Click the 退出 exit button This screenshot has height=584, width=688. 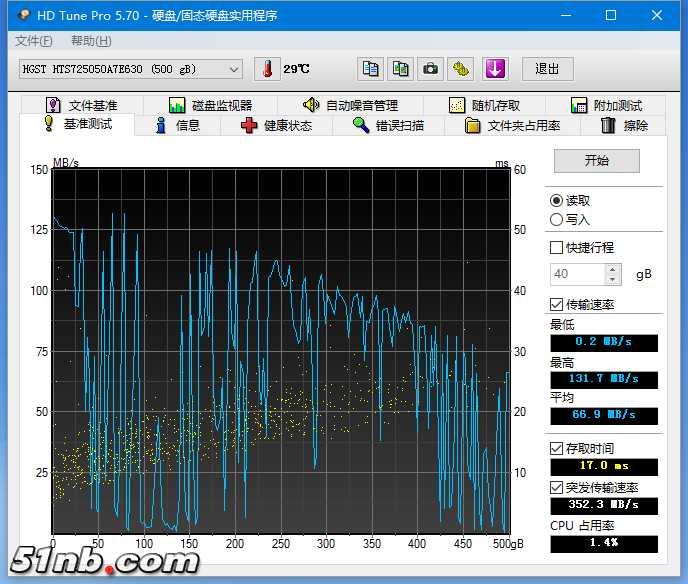(547, 69)
